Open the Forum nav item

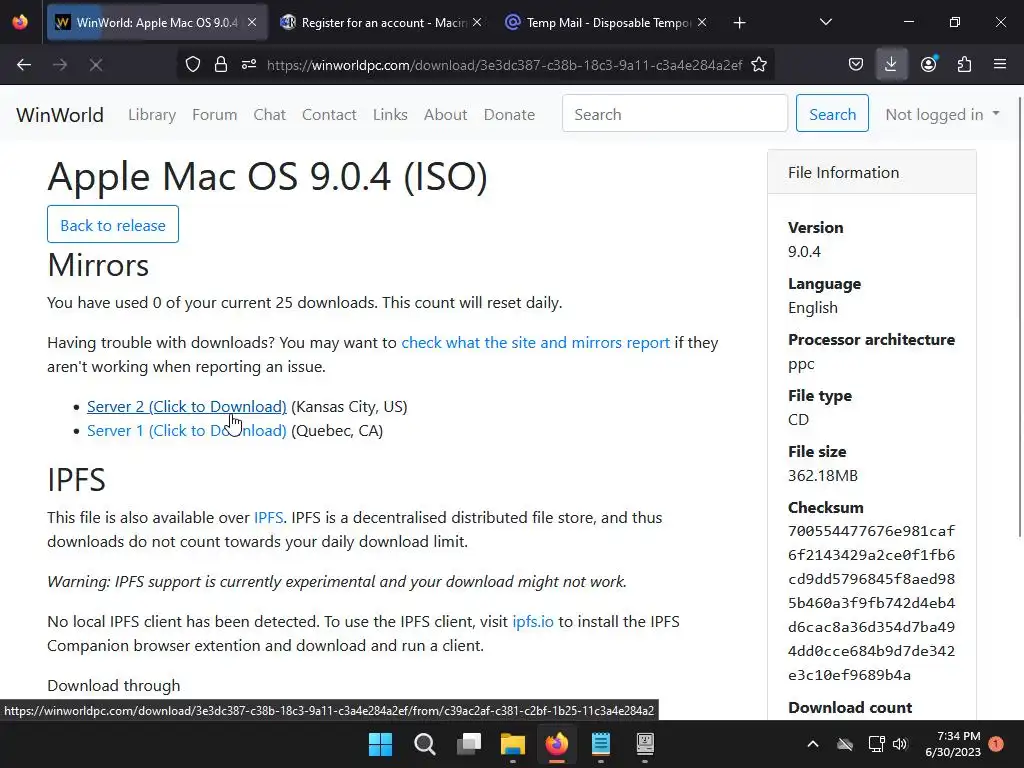[x=214, y=115]
